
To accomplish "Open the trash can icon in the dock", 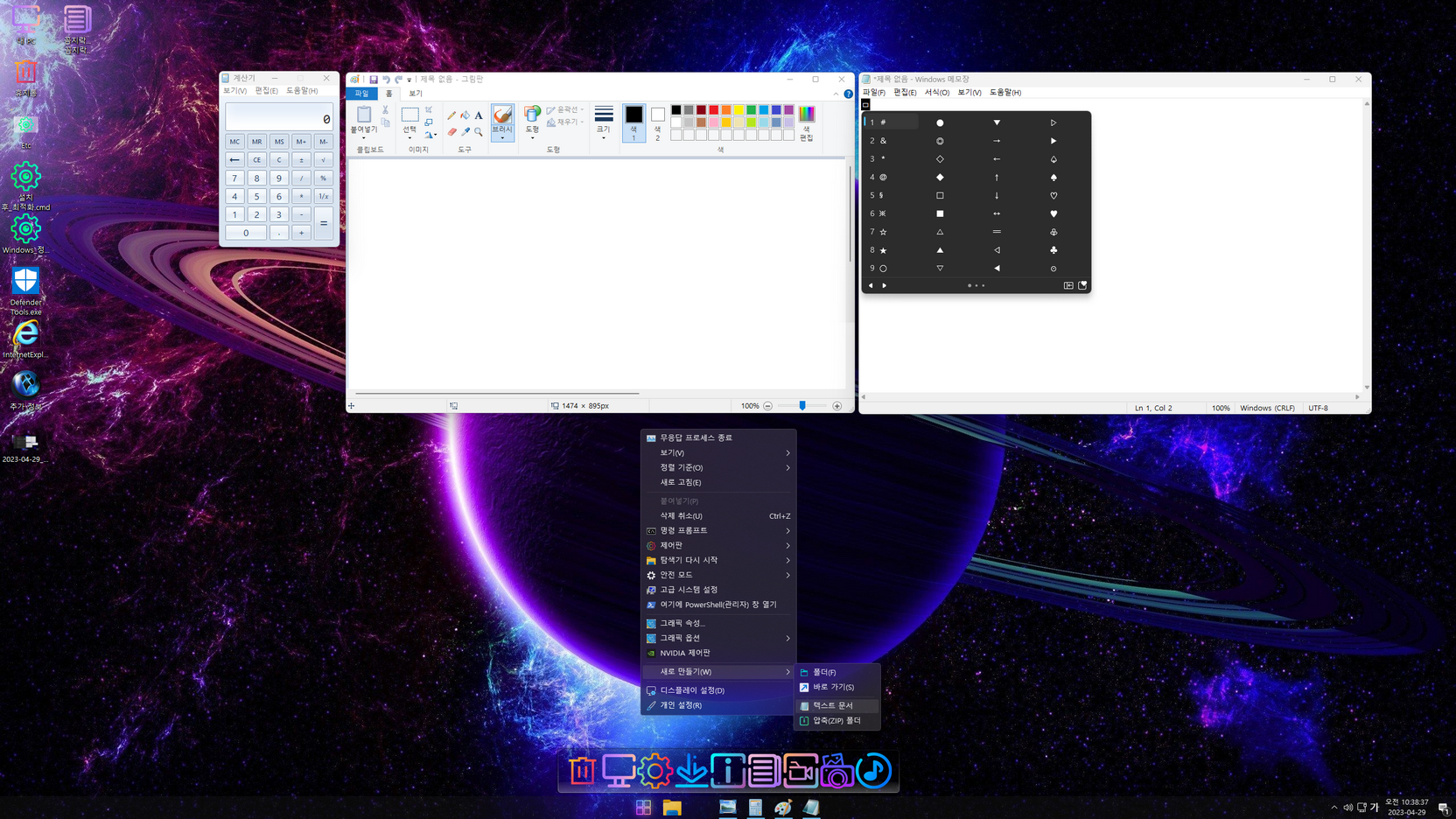I will 582,771.
